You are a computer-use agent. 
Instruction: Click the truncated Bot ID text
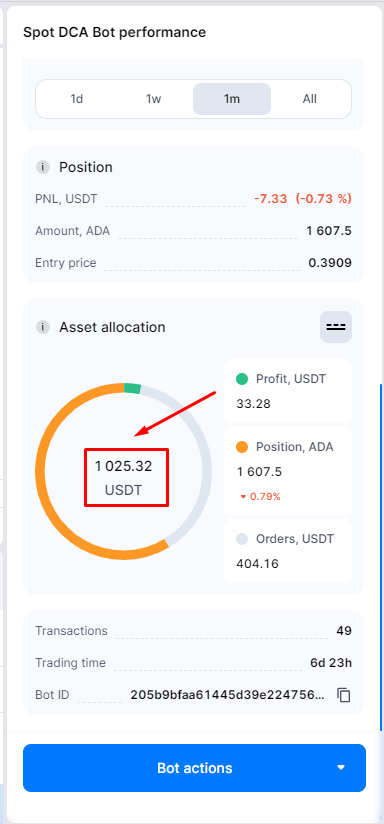227,695
